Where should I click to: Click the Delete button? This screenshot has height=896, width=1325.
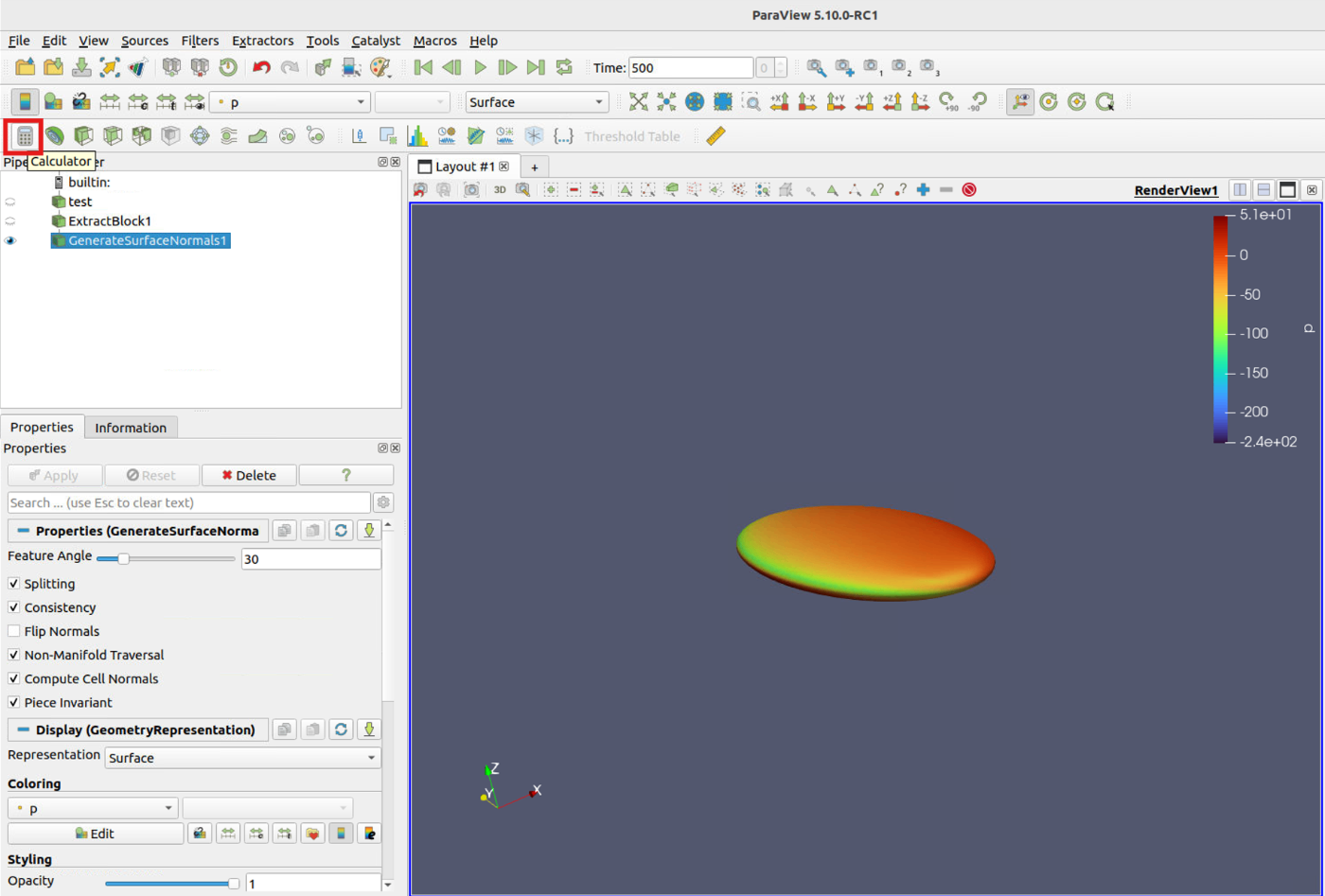(x=249, y=475)
